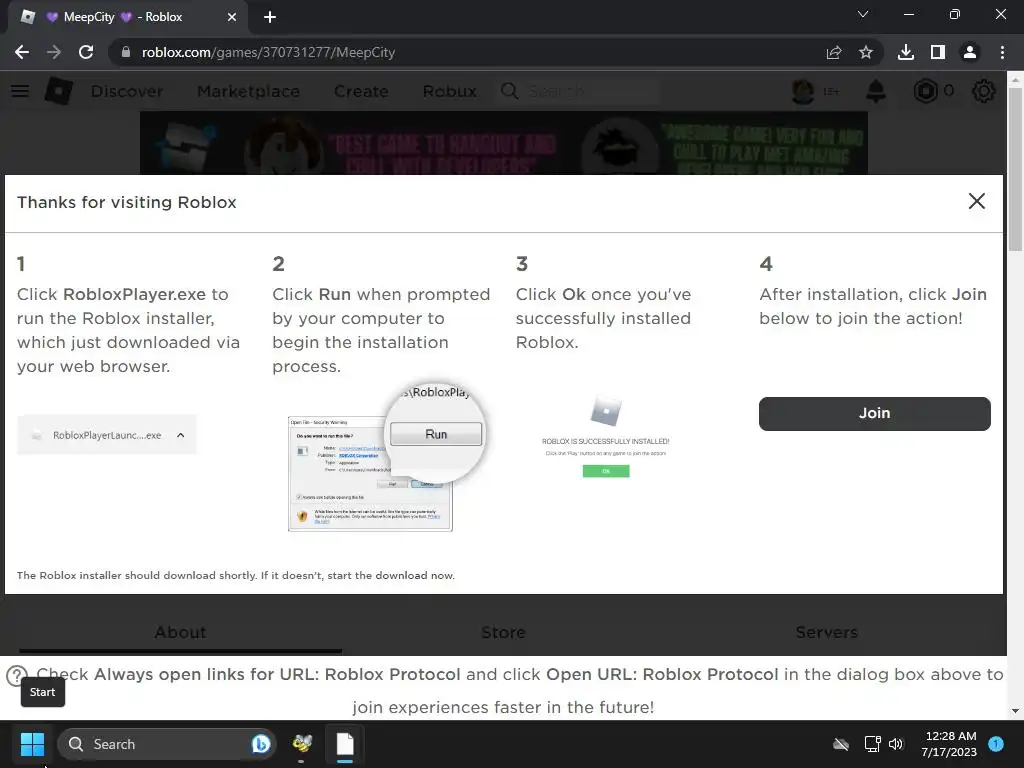The image size is (1024, 768).
Task: Open the Marketplace page
Action: coord(248,91)
